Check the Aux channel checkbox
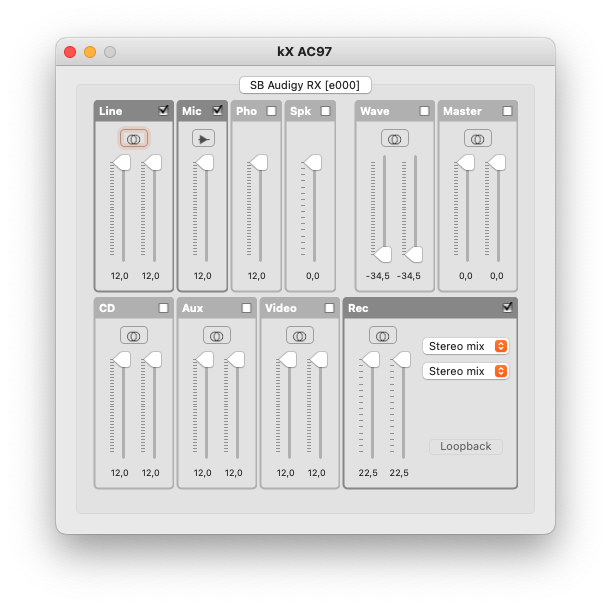The height and width of the screenshot is (608, 611). click(x=246, y=308)
